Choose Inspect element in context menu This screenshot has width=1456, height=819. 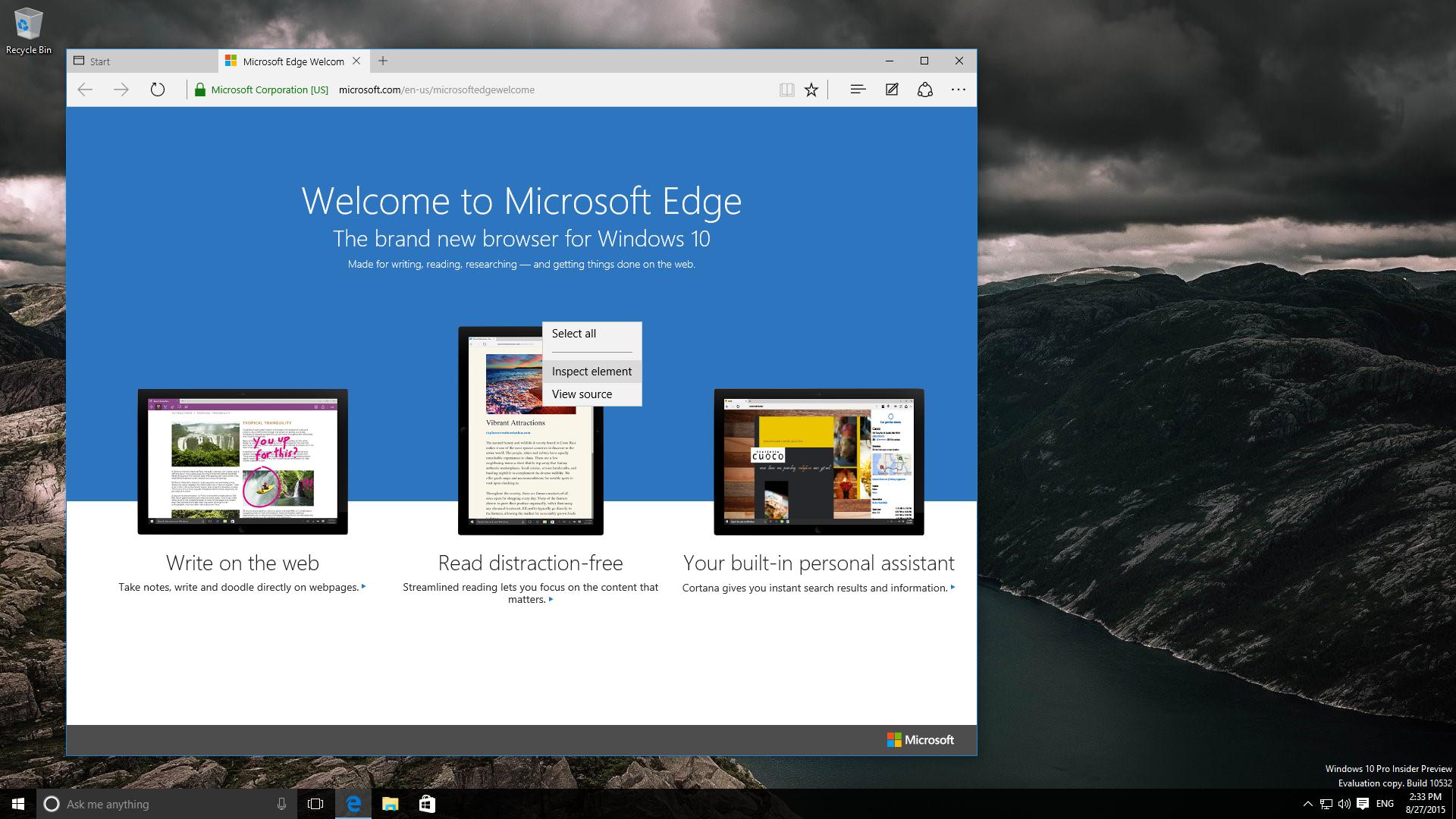pos(592,372)
